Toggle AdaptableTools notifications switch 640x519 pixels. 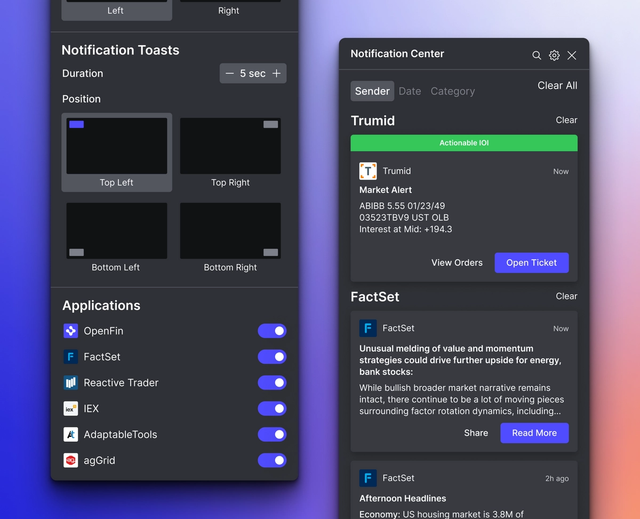coord(272,435)
